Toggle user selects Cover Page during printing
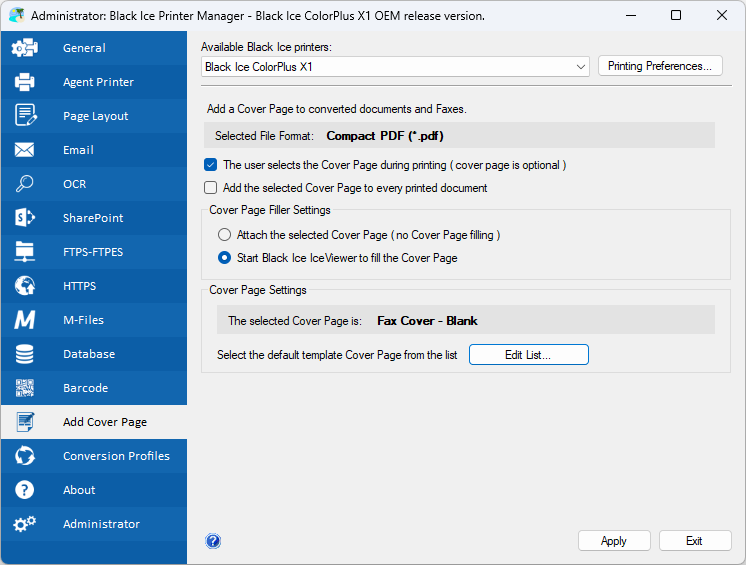Image resolution: width=746 pixels, height=565 pixels. pyautogui.click(x=210, y=165)
